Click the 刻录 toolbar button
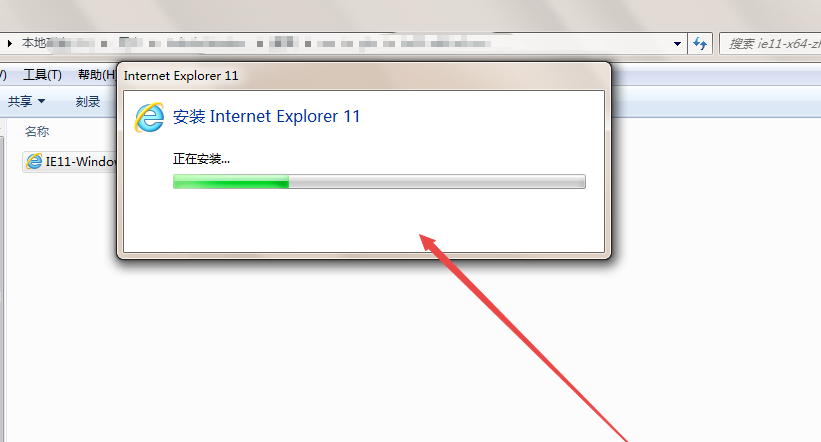The width and height of the screenshot is (821, 442). click(87, 102)
